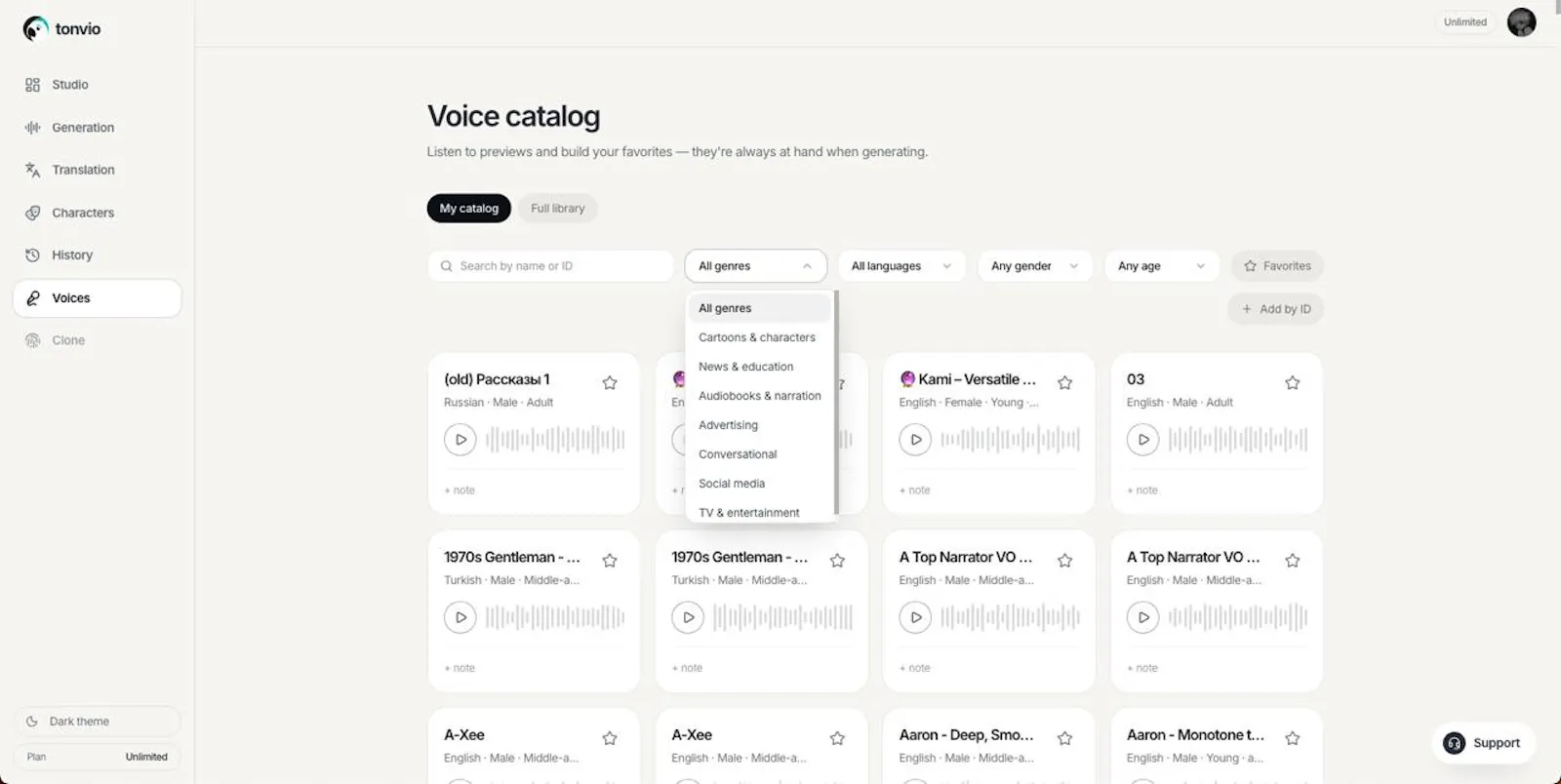This screenshot has width=1561, height=784.
Task: Add note to Kami – Versatile voice
Action: 915,490
